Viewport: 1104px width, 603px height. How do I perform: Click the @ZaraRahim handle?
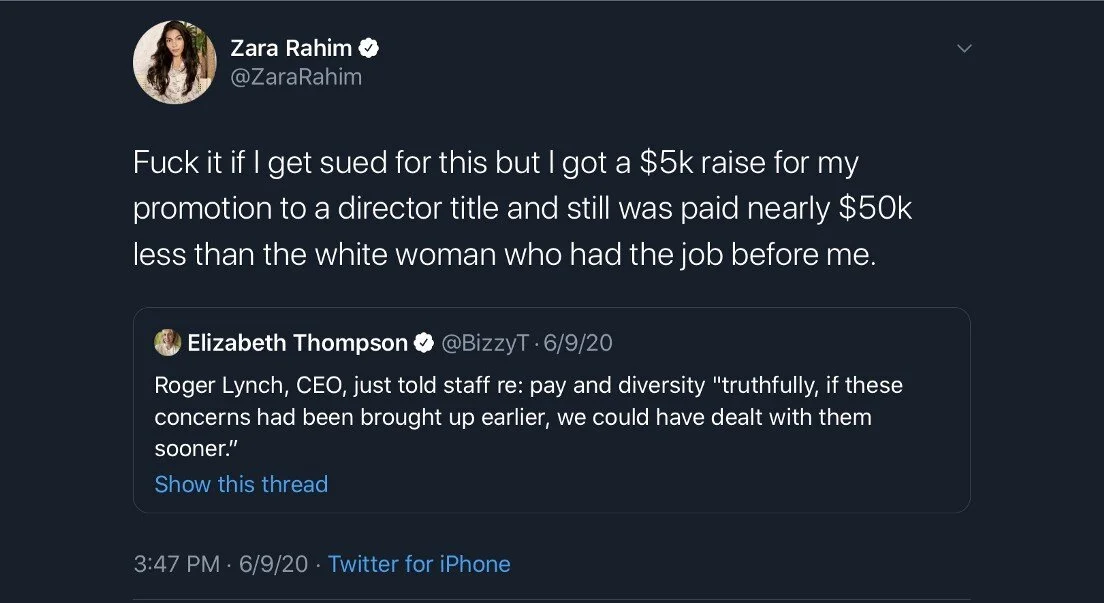tap(296, 77)
